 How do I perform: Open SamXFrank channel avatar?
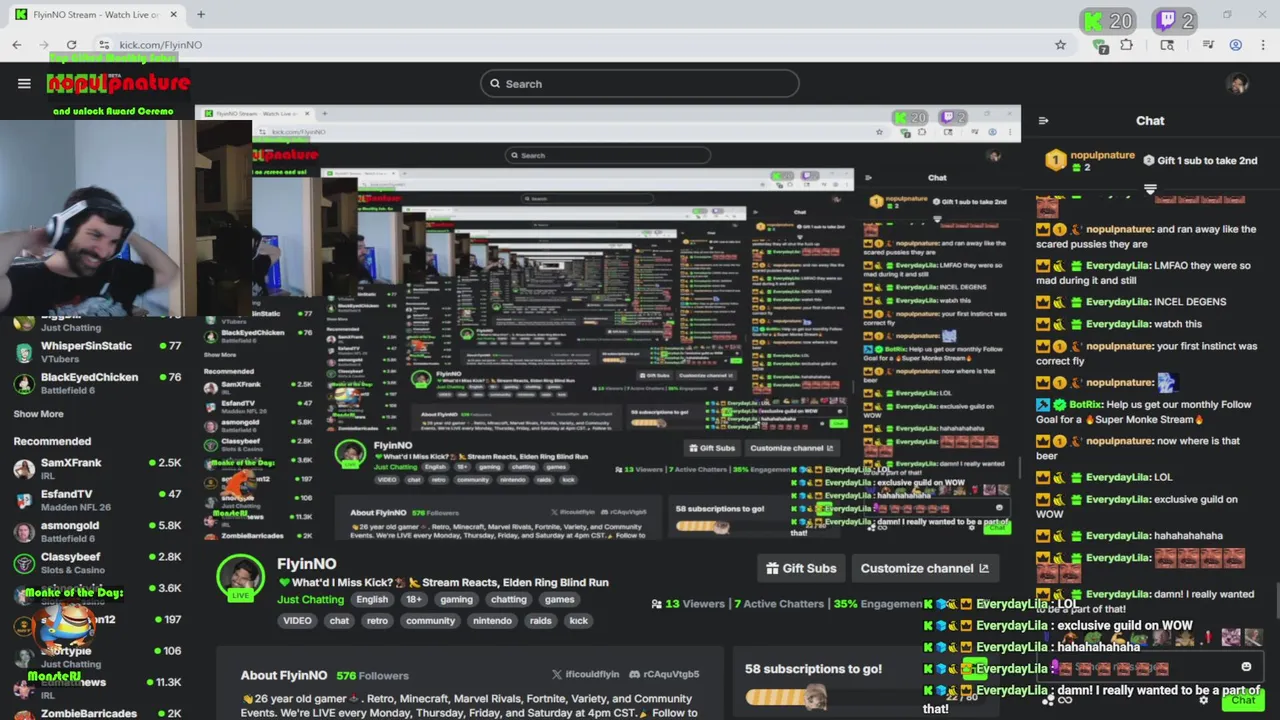click(24, 469)
